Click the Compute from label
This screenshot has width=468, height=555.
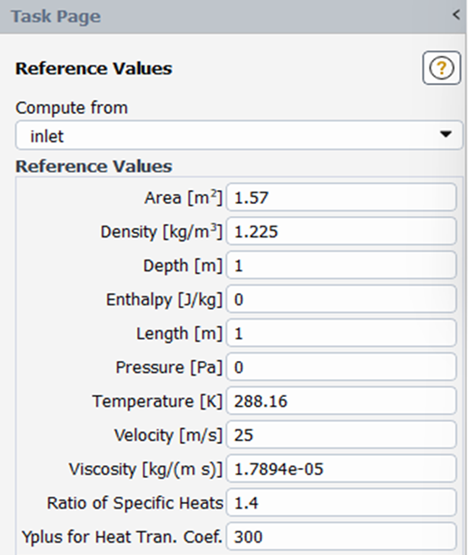click(72, 108)
